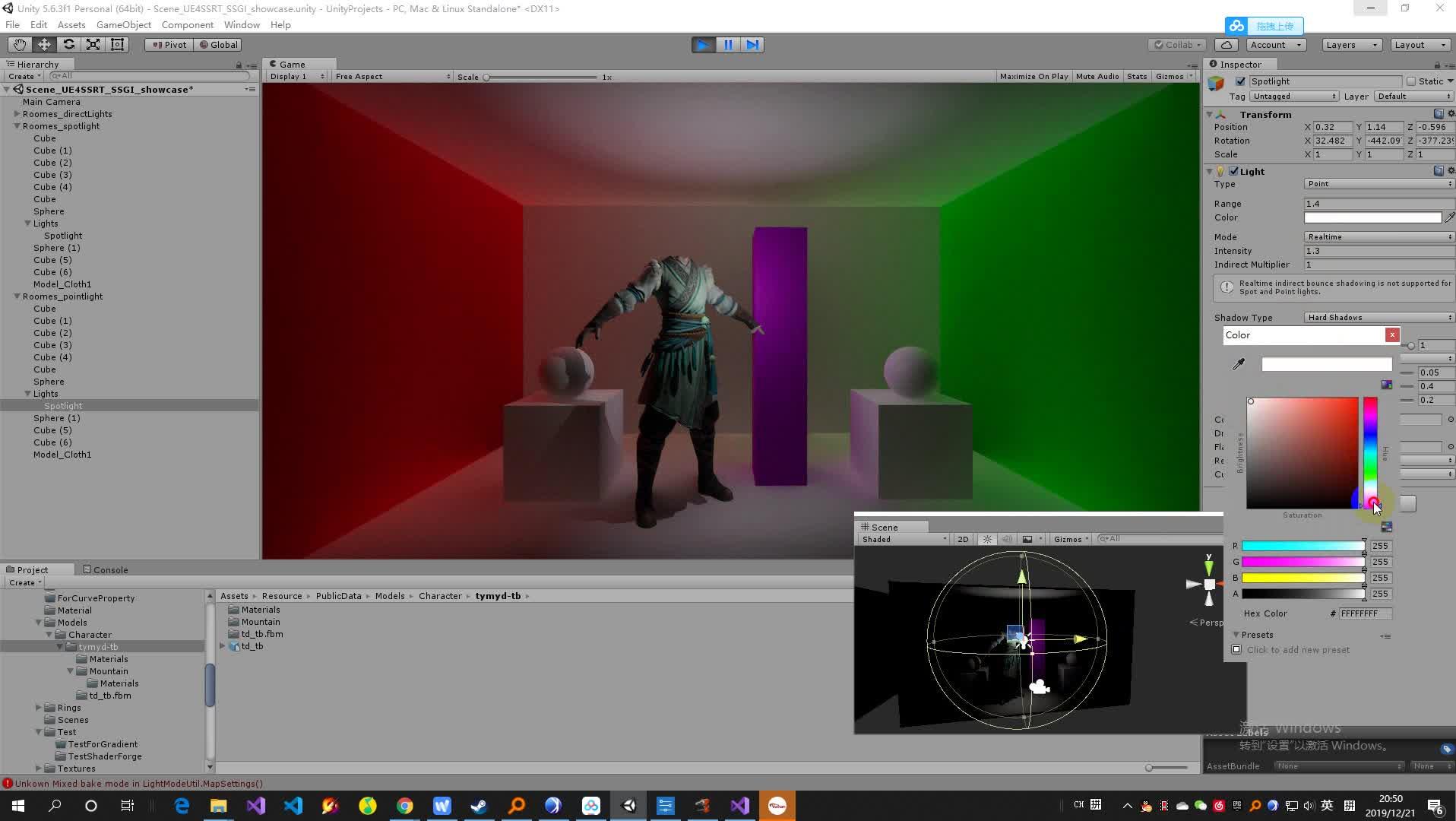Click the Hex Color input field

click(x=1364, y=613)
